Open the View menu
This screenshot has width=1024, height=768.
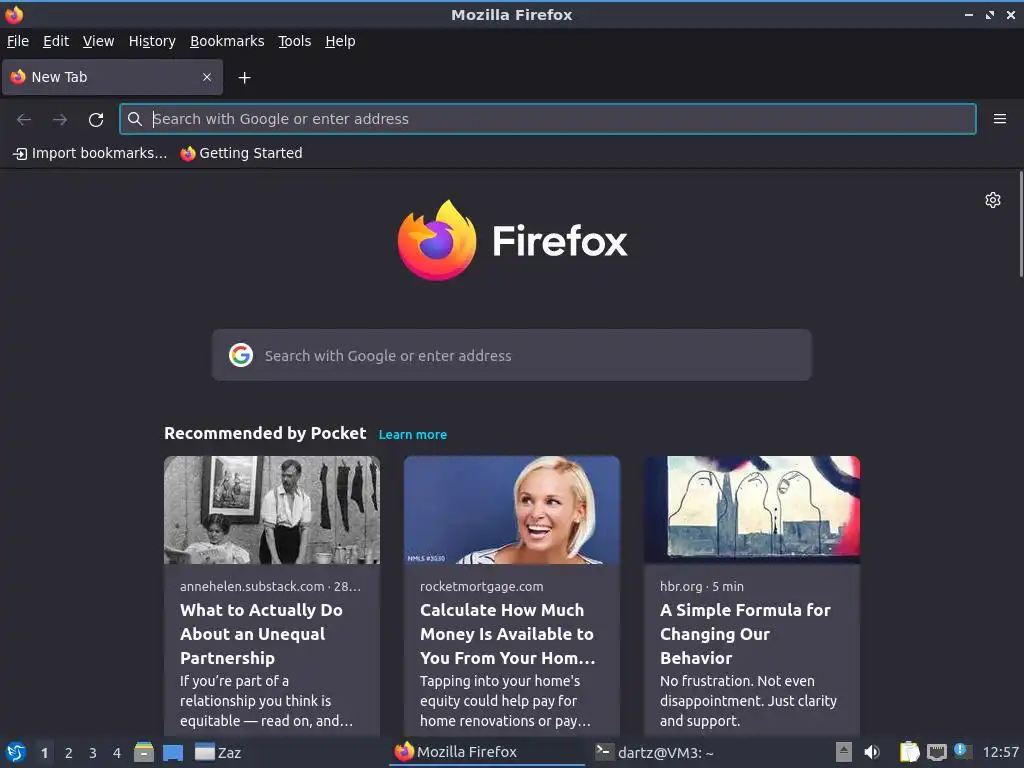pyautogui.click(x=98, y=41)
